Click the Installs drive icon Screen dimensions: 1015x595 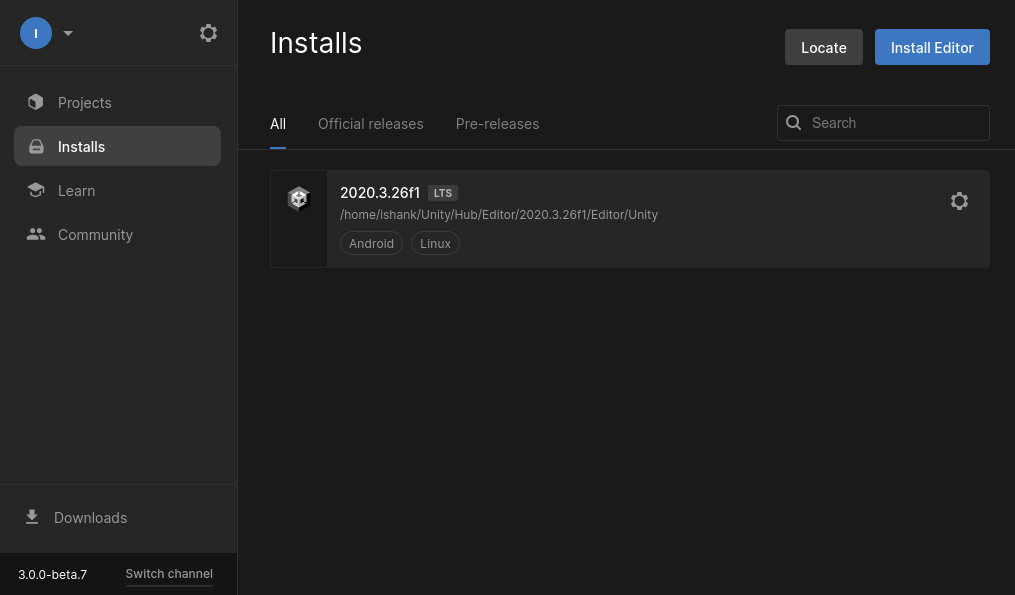click(36, 146)
